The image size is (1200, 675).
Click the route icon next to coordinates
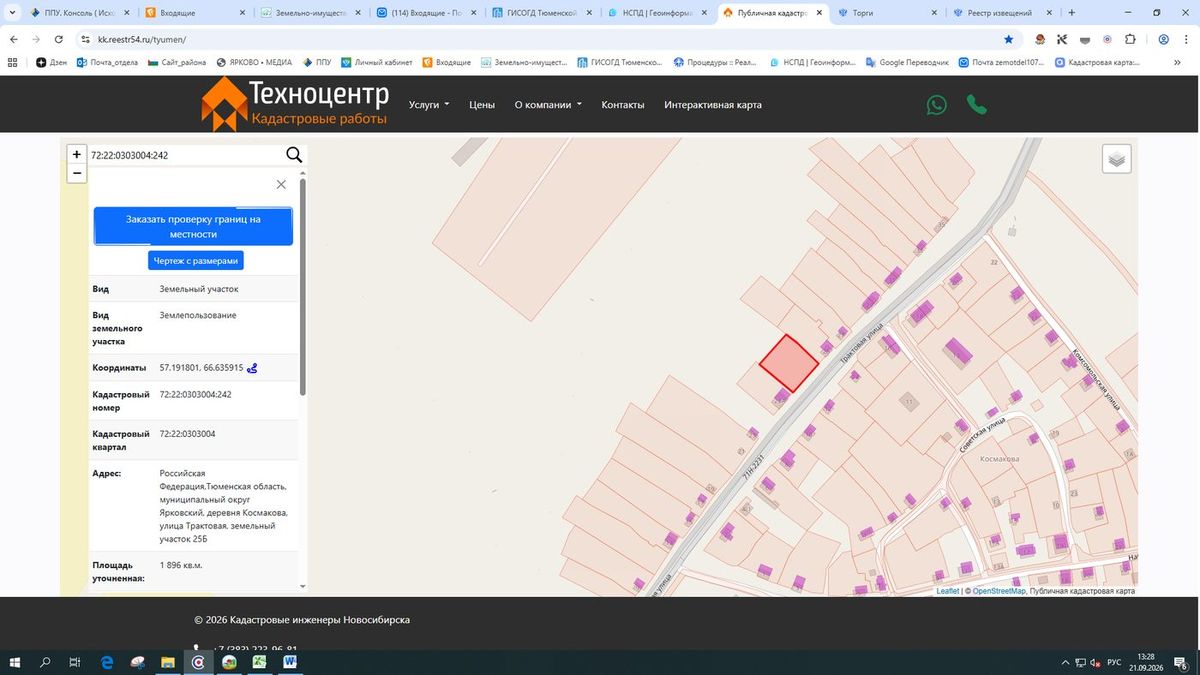click(252, 368)
